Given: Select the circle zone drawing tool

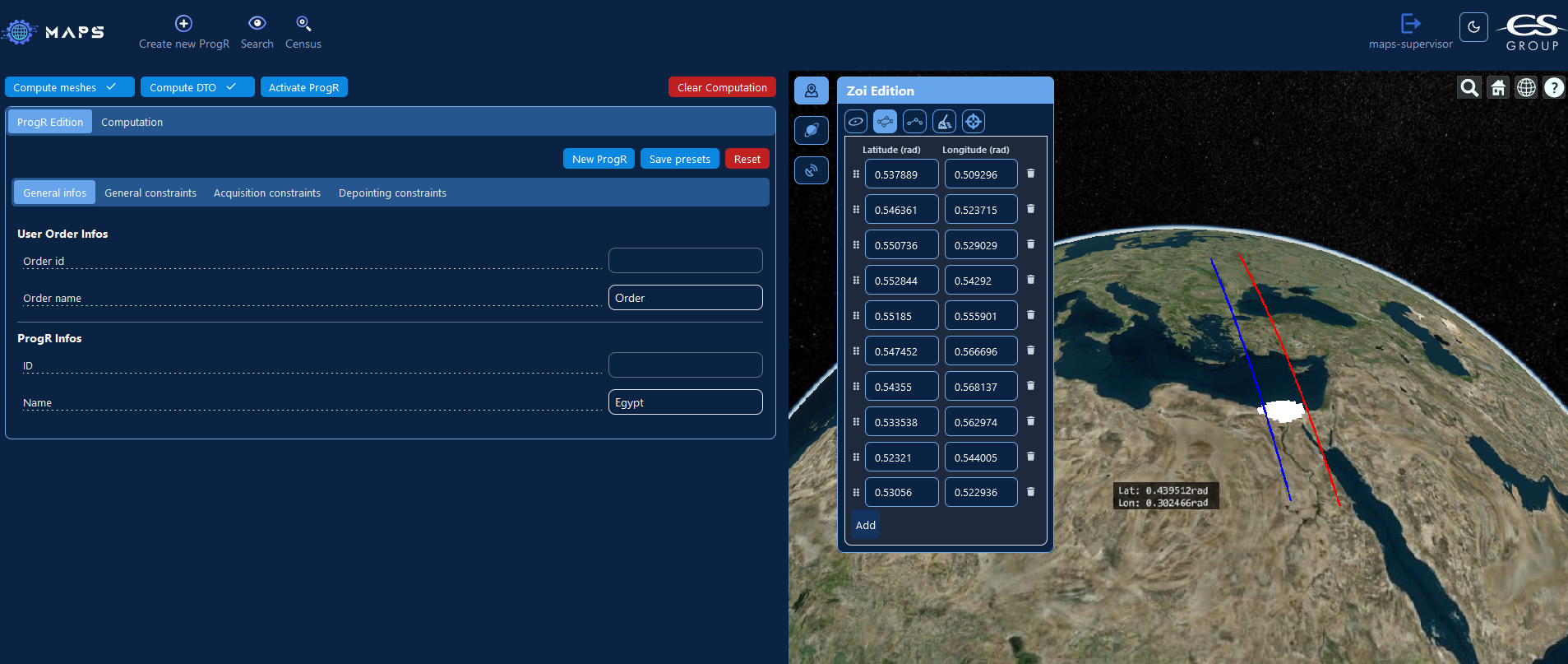Looking at the screenshot, I should click(856, 122).
